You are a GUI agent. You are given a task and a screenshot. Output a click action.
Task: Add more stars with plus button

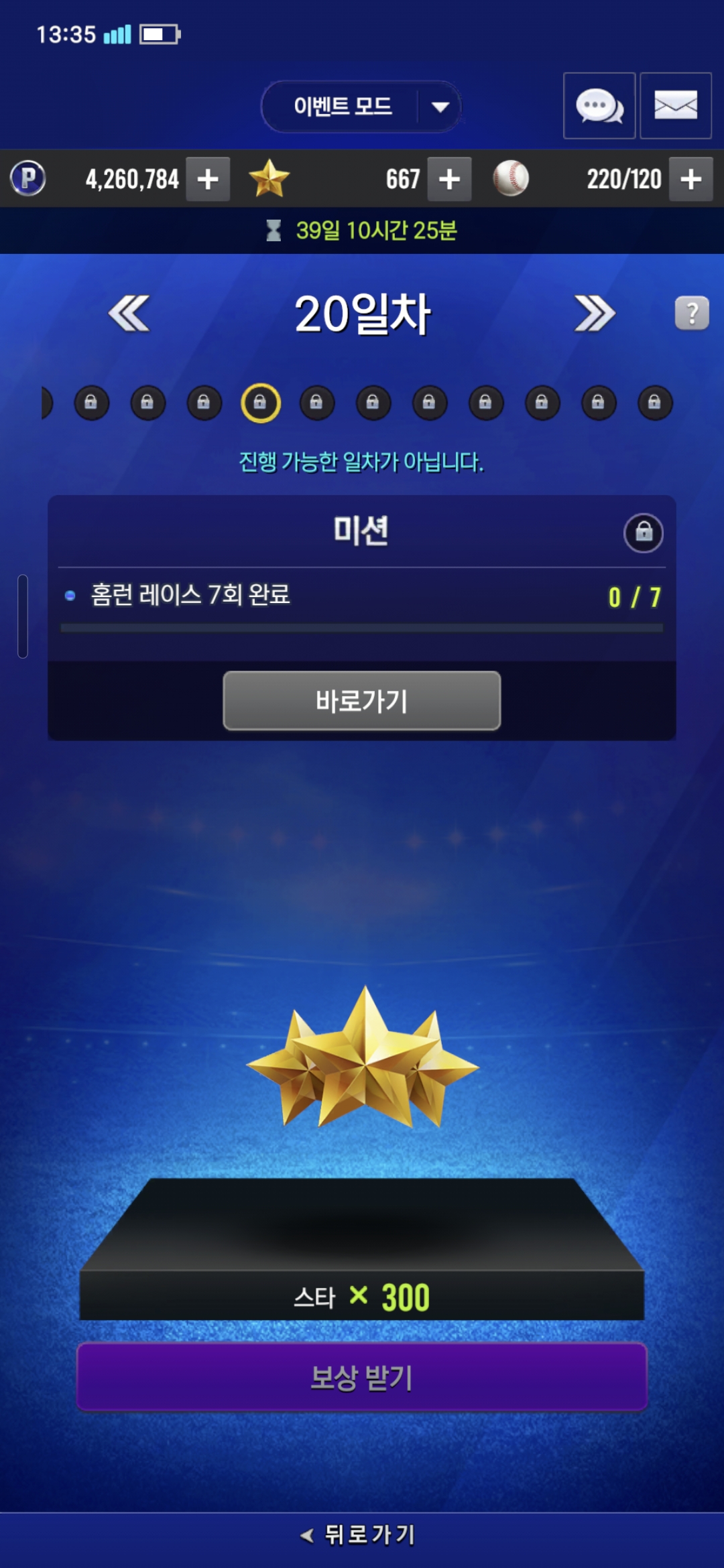(x=449, y=179)
